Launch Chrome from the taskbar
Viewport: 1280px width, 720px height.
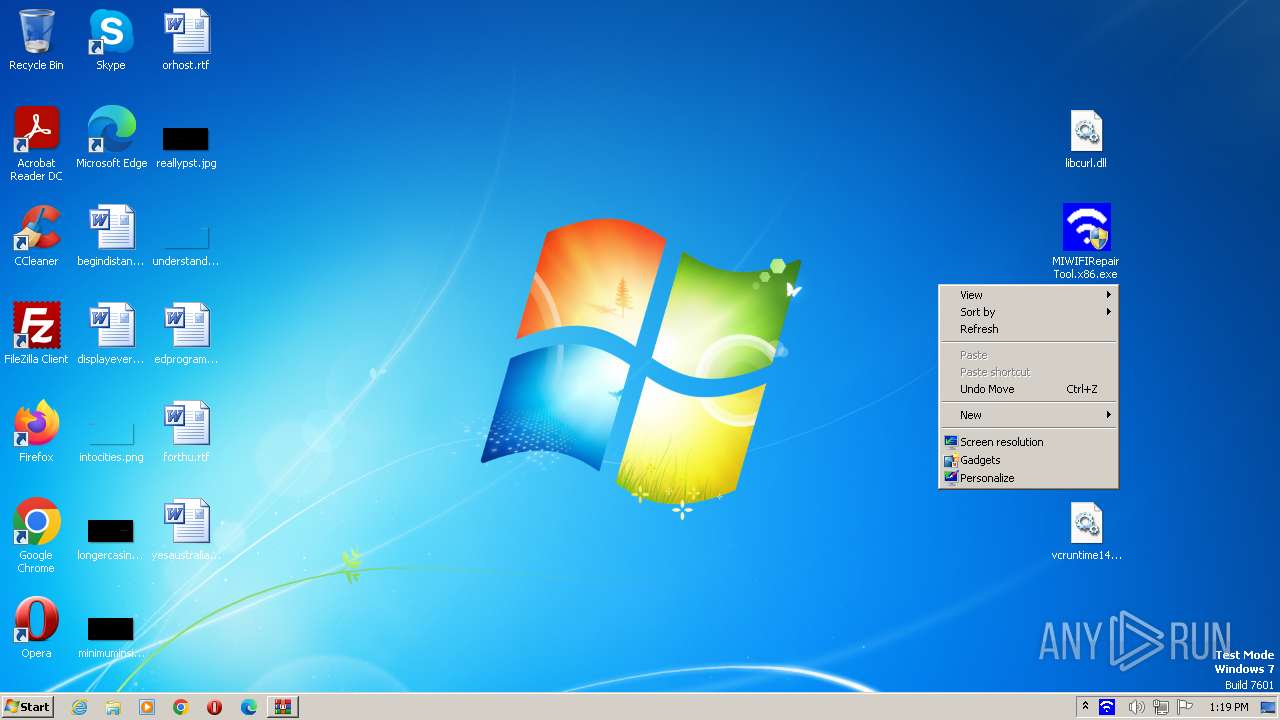181,707
